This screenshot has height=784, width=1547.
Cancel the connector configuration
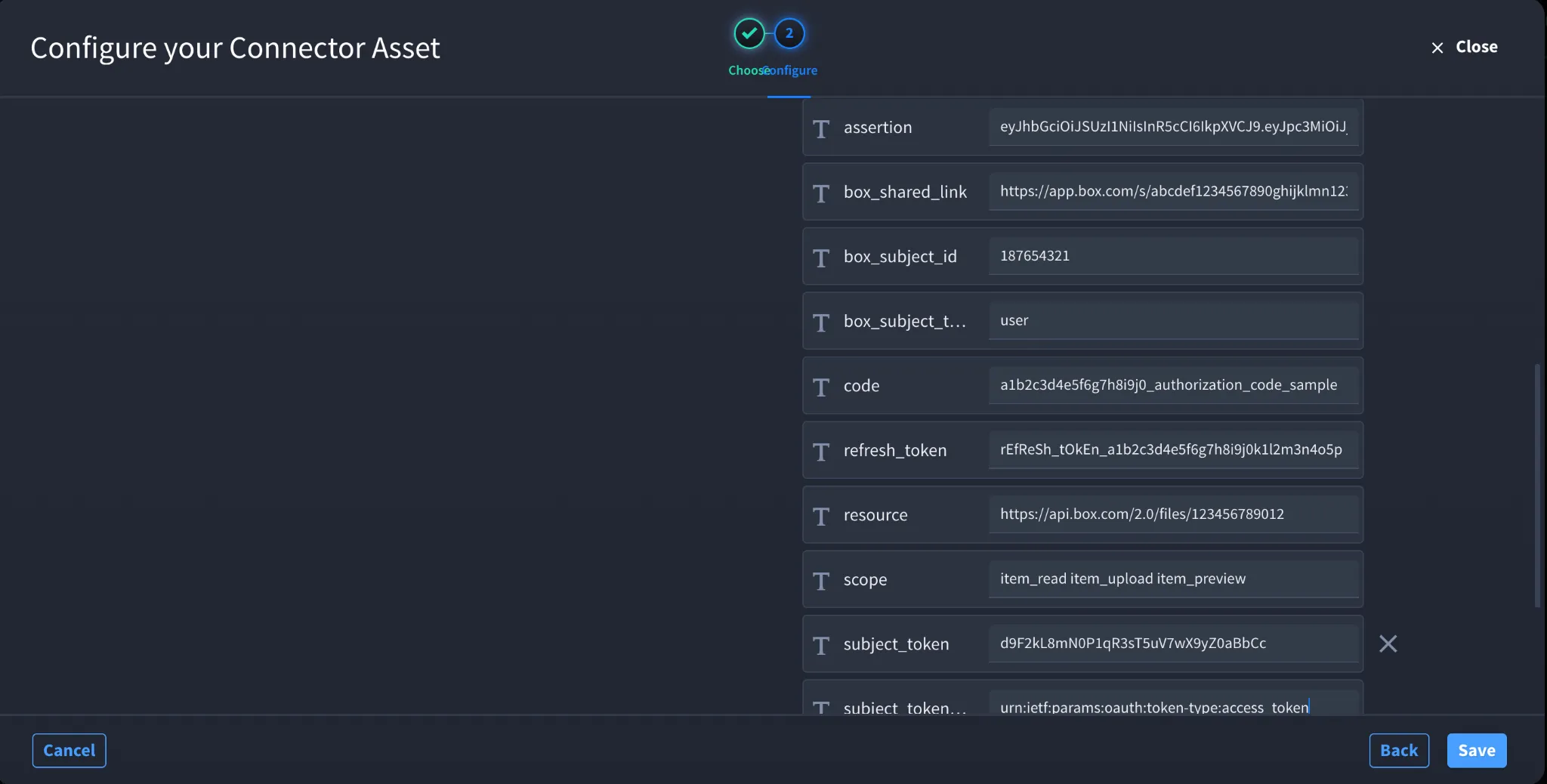[x=69, y=750]
